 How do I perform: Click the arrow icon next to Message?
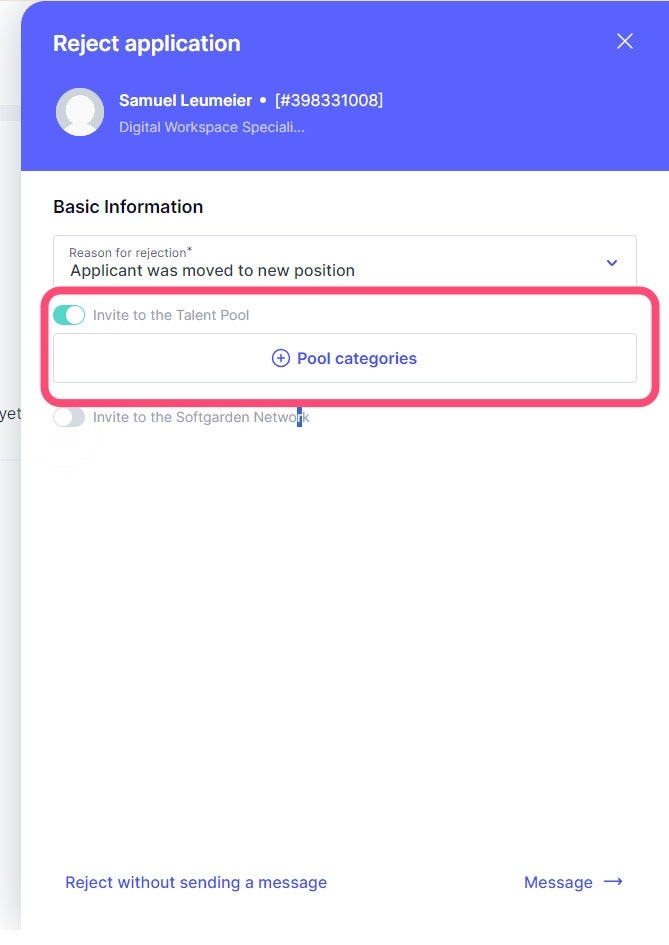[614, 881]
